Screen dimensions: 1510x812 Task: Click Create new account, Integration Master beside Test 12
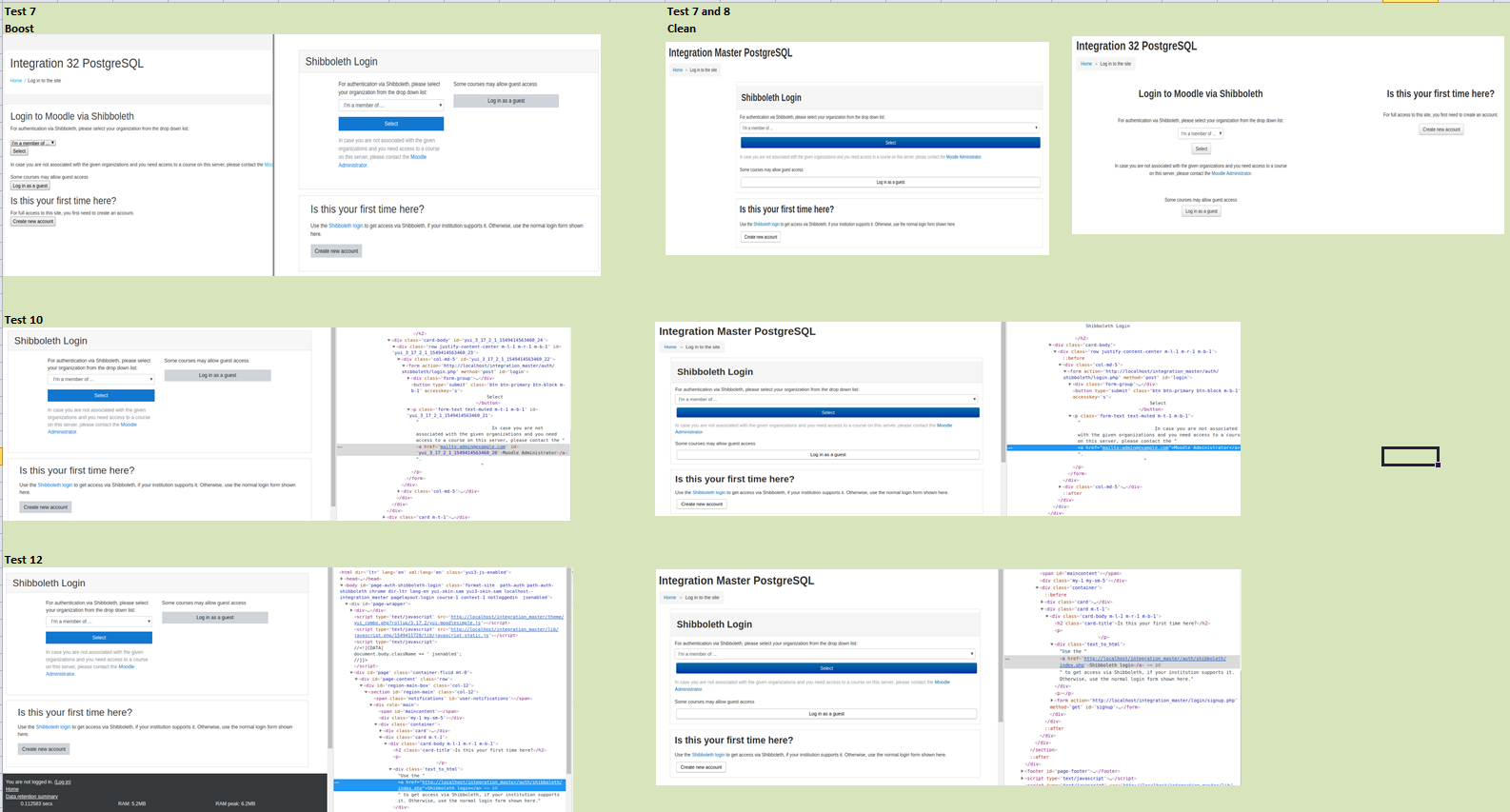point(701,767)
